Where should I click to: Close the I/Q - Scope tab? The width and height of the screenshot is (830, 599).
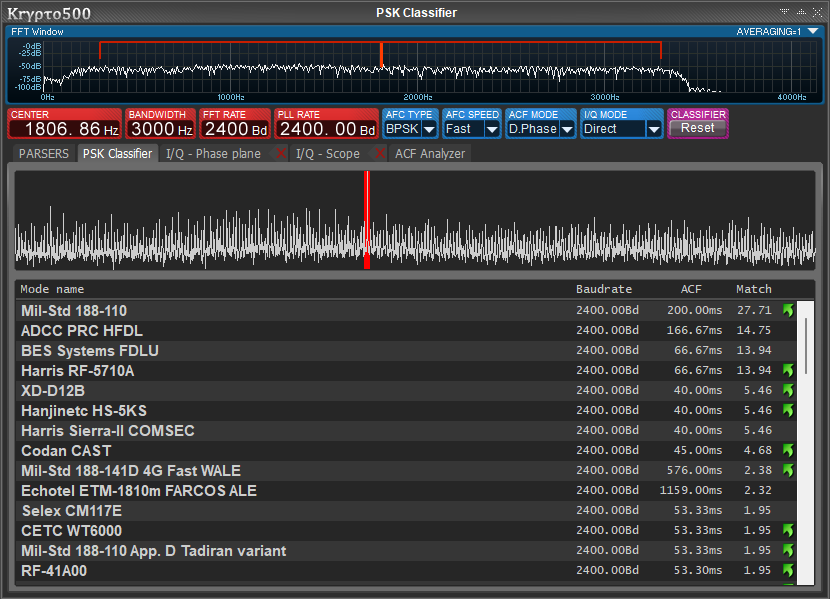point(380,153)
